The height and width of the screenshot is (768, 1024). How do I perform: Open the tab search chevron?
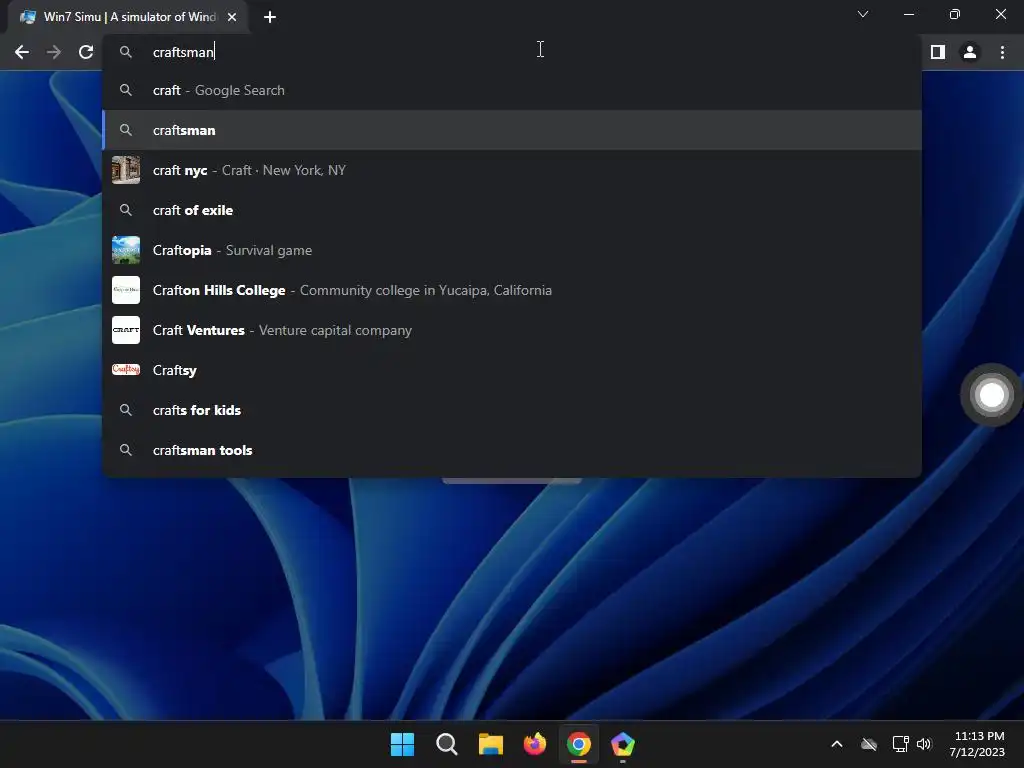pos(863,14)
